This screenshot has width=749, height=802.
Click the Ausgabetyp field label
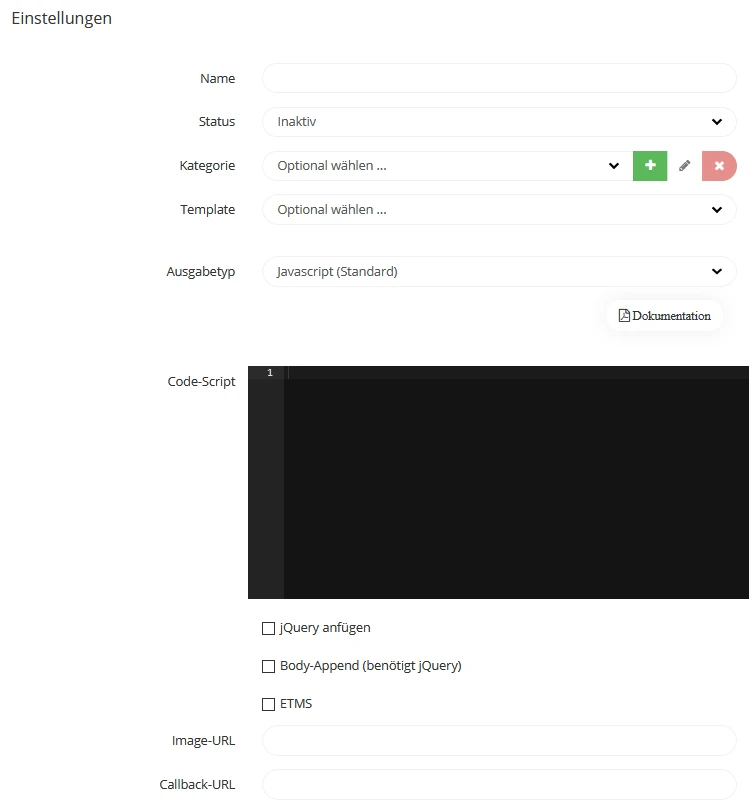(x=200, y=272)
